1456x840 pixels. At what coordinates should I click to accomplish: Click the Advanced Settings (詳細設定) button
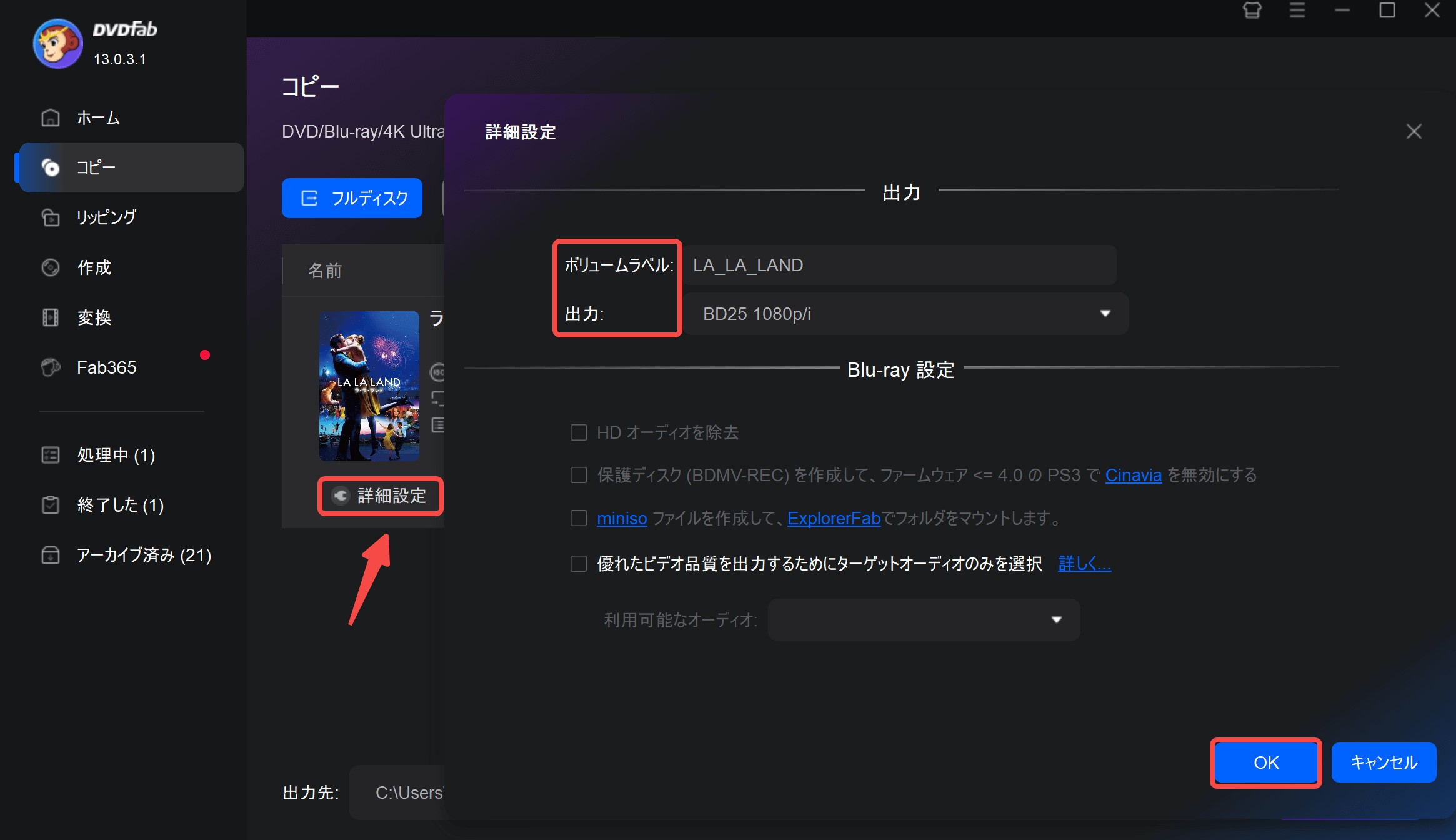381,496
